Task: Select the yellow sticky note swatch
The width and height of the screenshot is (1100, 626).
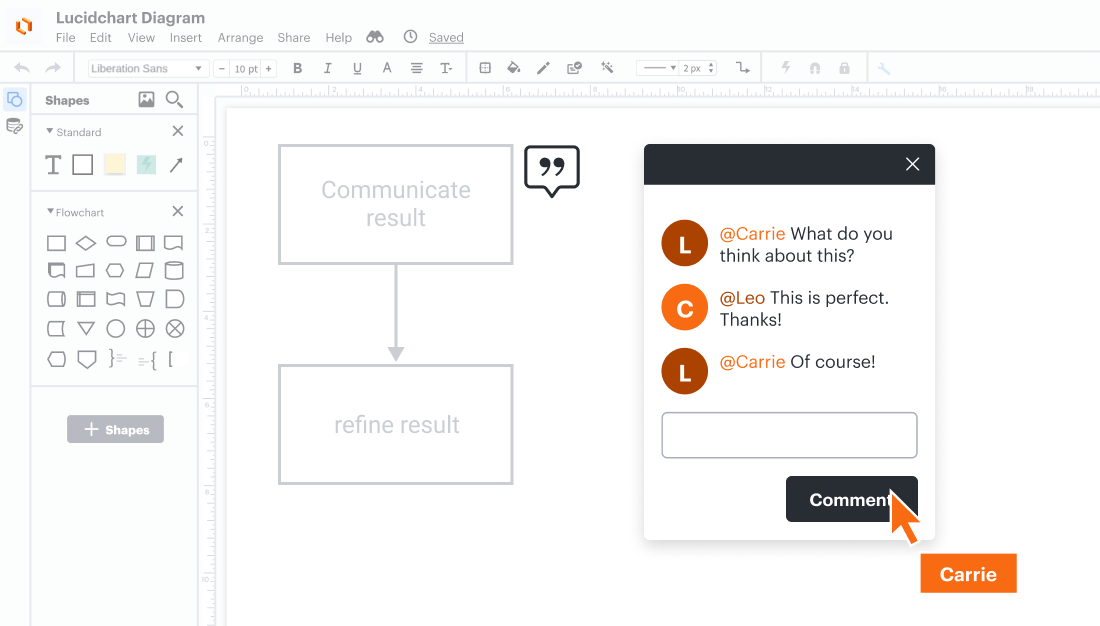Action: pos(115,165)
